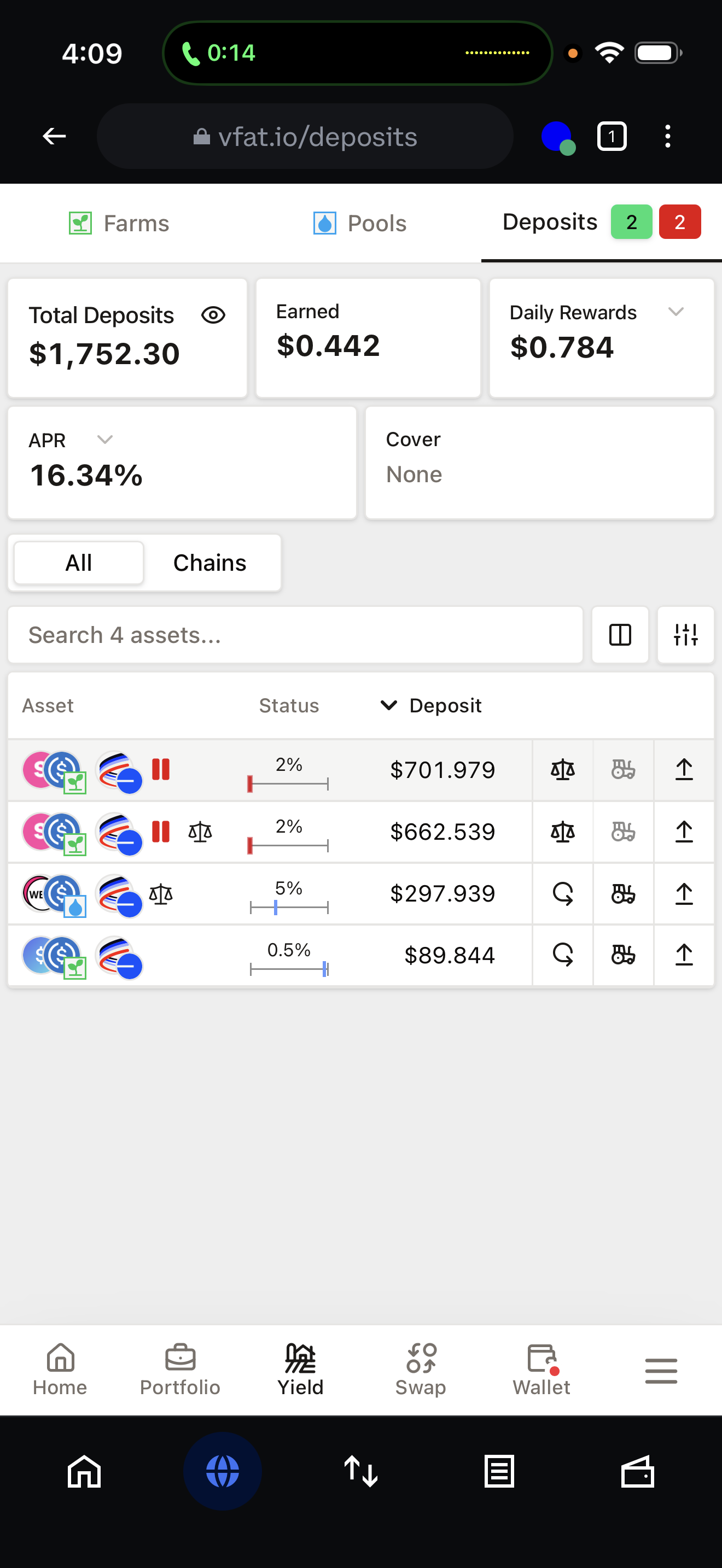This screenshot has height=1568, width=722.
Task: Open the Wallet page in bottom navigation
Action: click(541, 1370)
